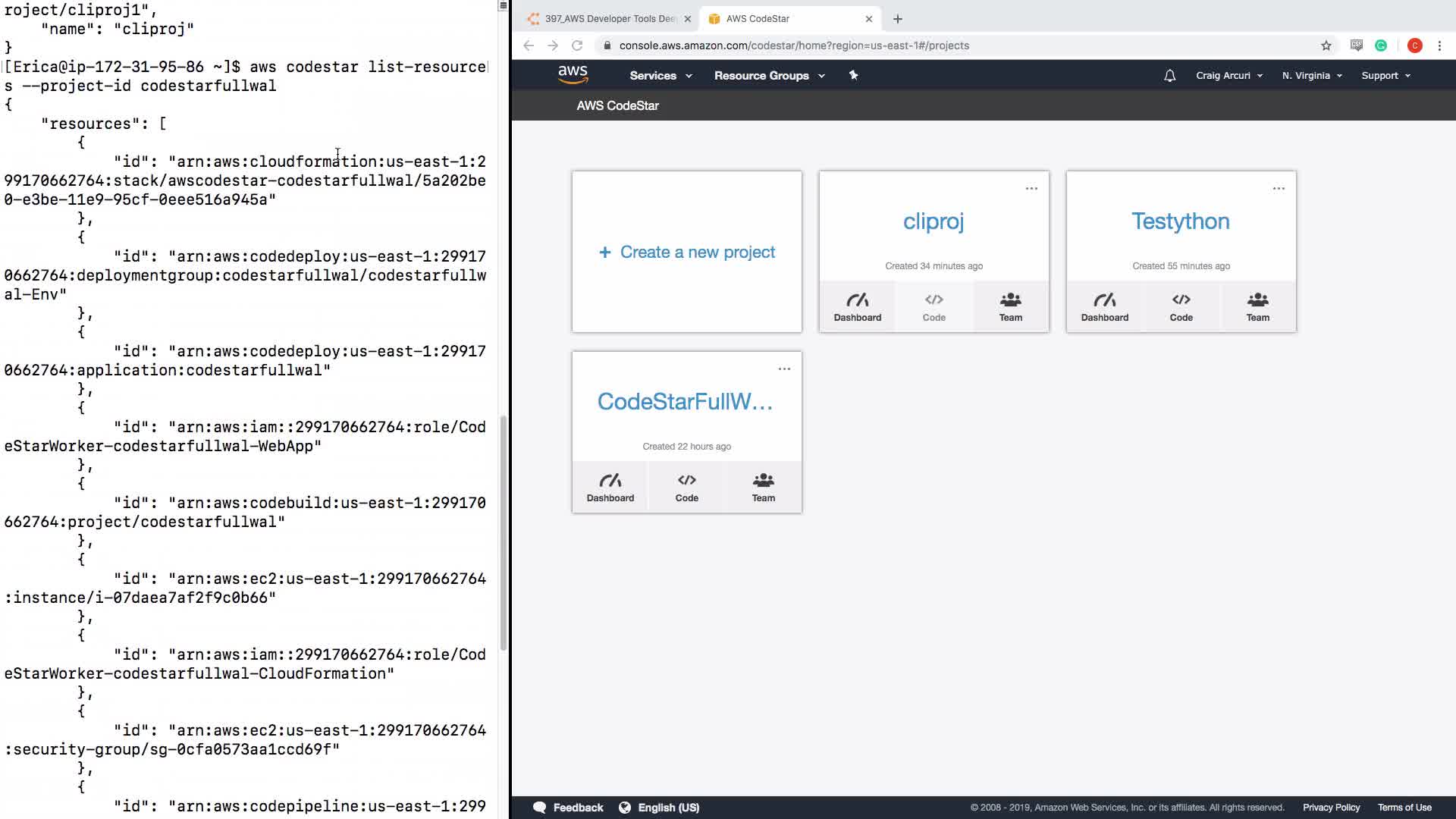Click the terminal vertical scrollbar
The image size is (1456, 819).
[x=503, y=531]
